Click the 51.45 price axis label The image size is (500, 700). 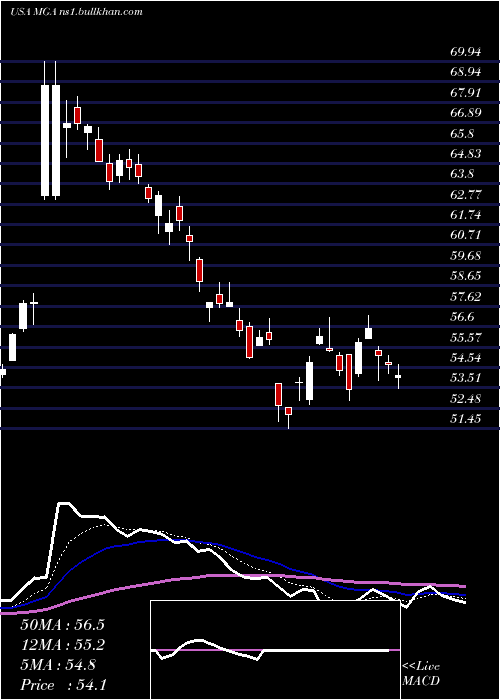click(466, 419)
